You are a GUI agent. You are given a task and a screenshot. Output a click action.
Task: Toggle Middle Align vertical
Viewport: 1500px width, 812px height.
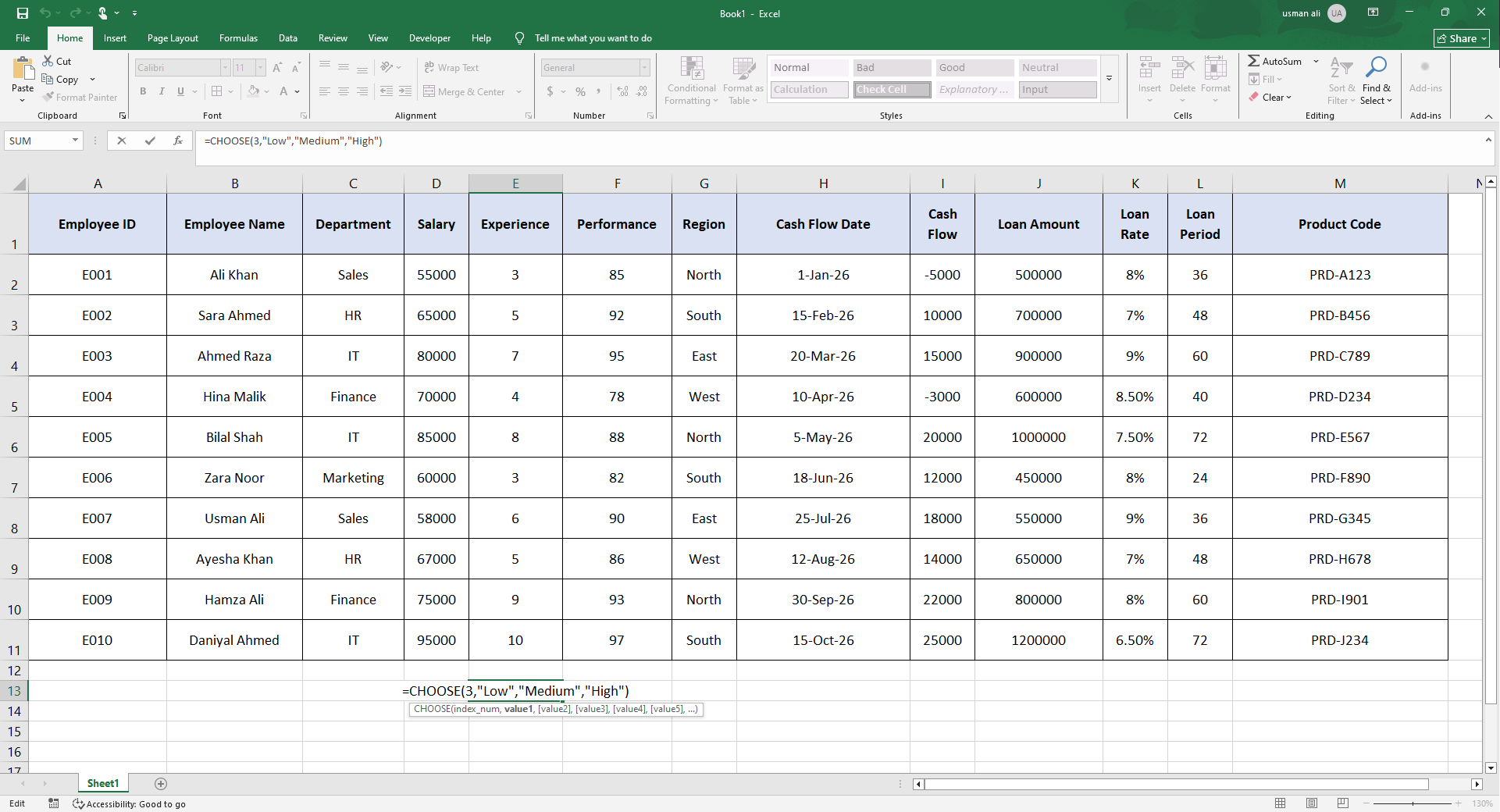[x=344, y=68]
